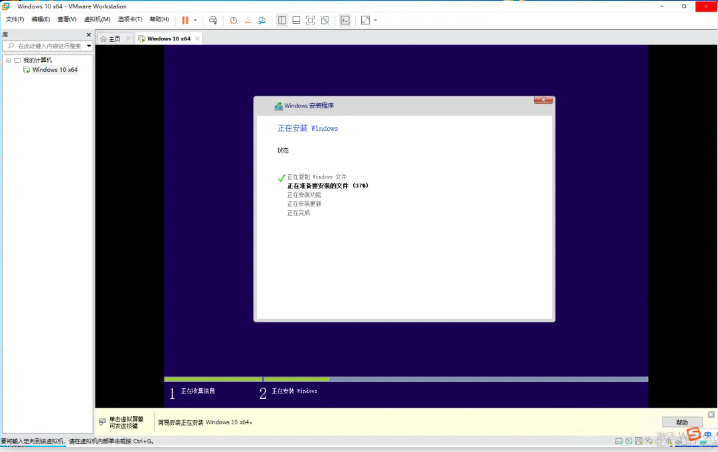
Task: Select Windows 10 x64 in library tree
Action: [x=54, y=70]
